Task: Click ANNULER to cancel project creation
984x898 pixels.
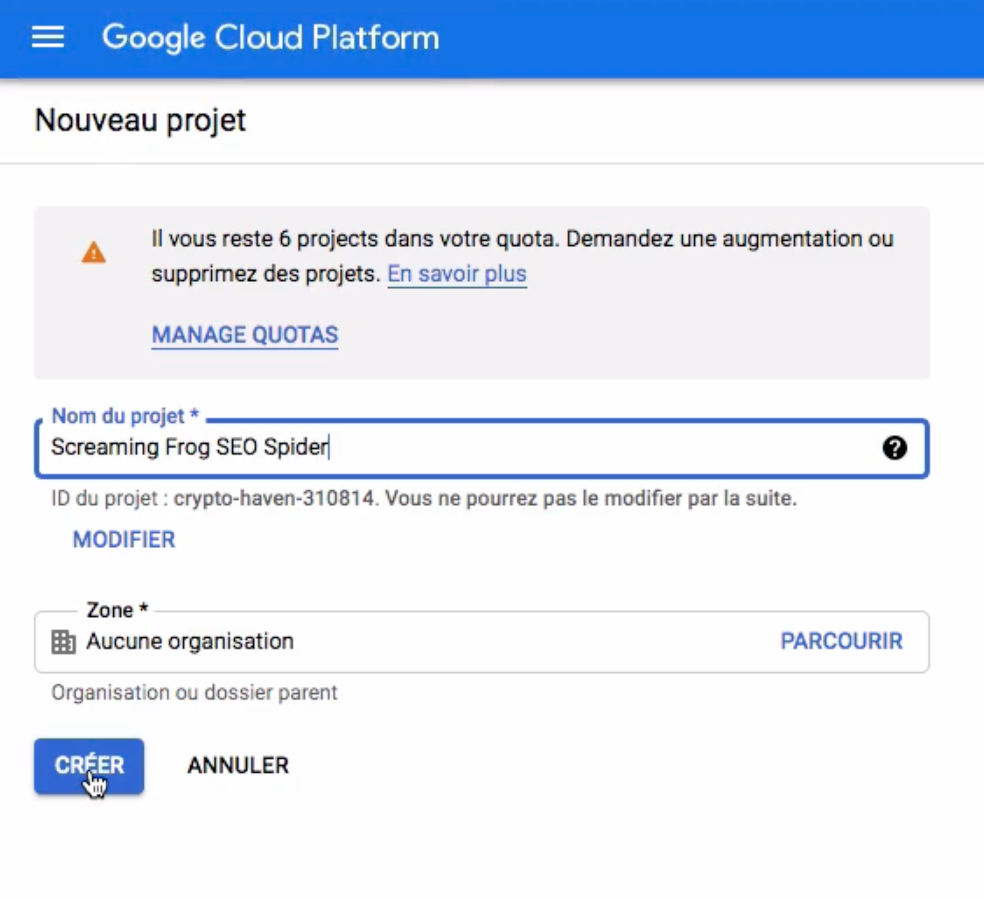Action: click(x=238, y=766)
